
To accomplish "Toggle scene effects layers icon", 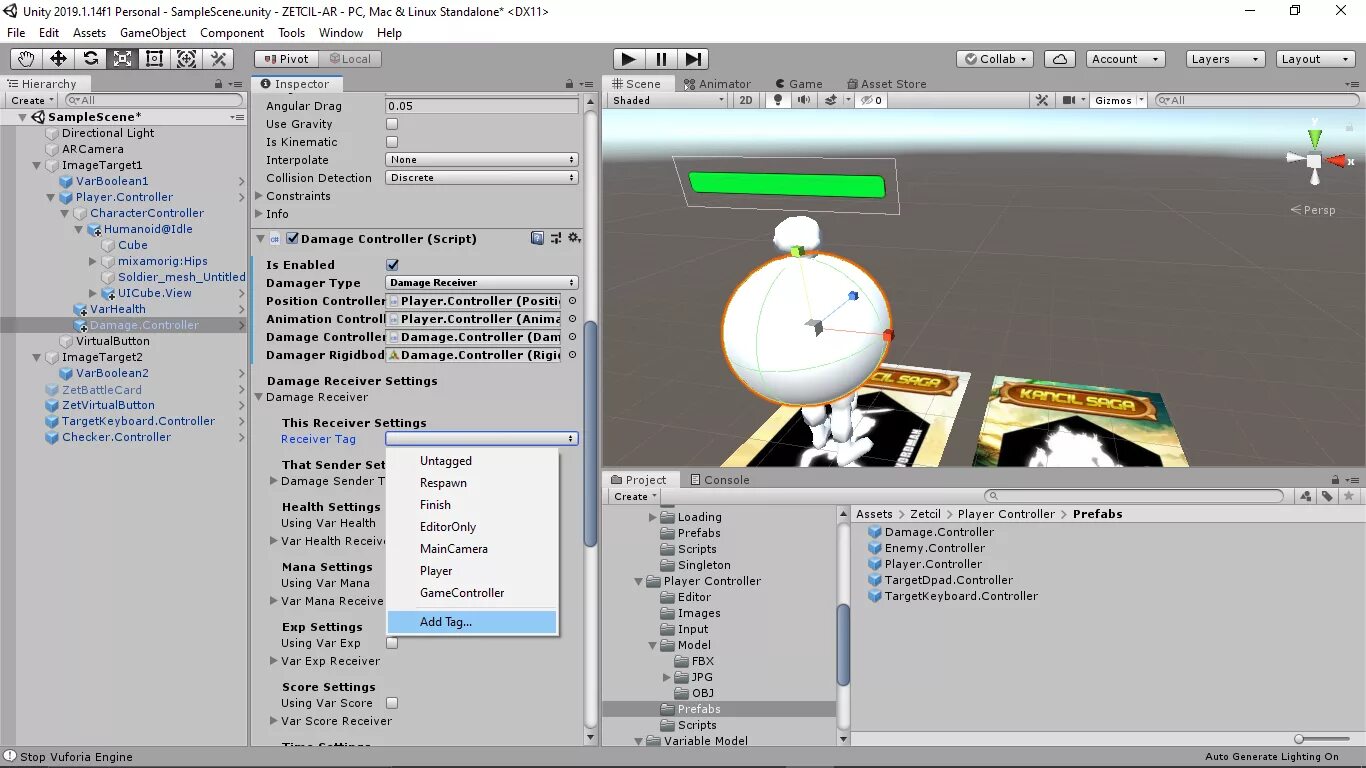I will pyautogui.click(x=831, y=100).
